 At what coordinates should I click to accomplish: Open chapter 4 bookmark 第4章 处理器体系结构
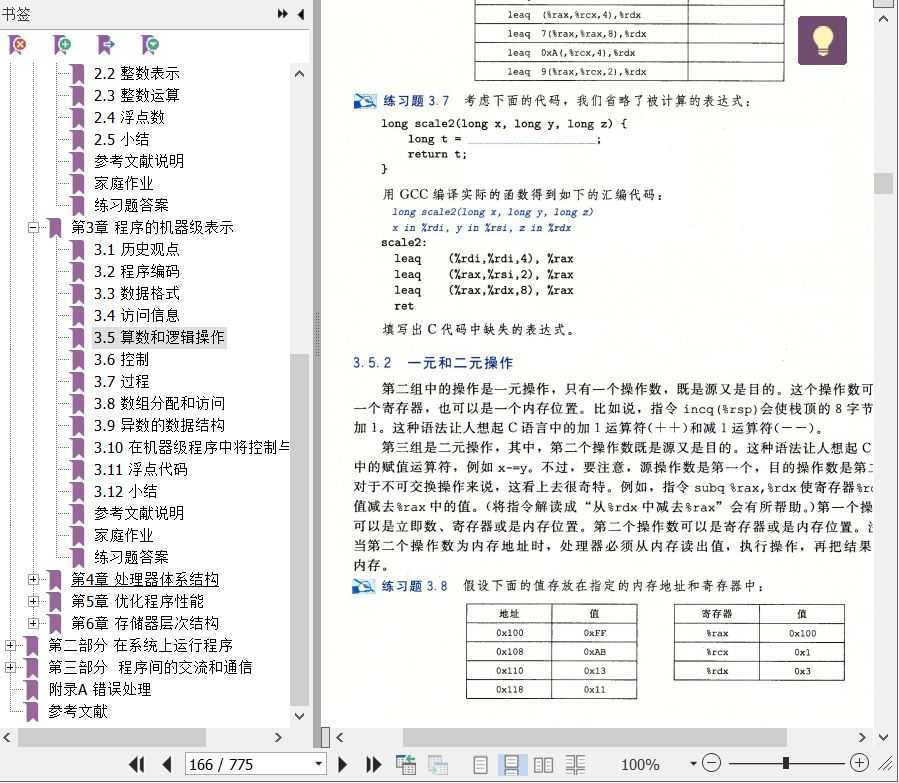pos(144,580)
